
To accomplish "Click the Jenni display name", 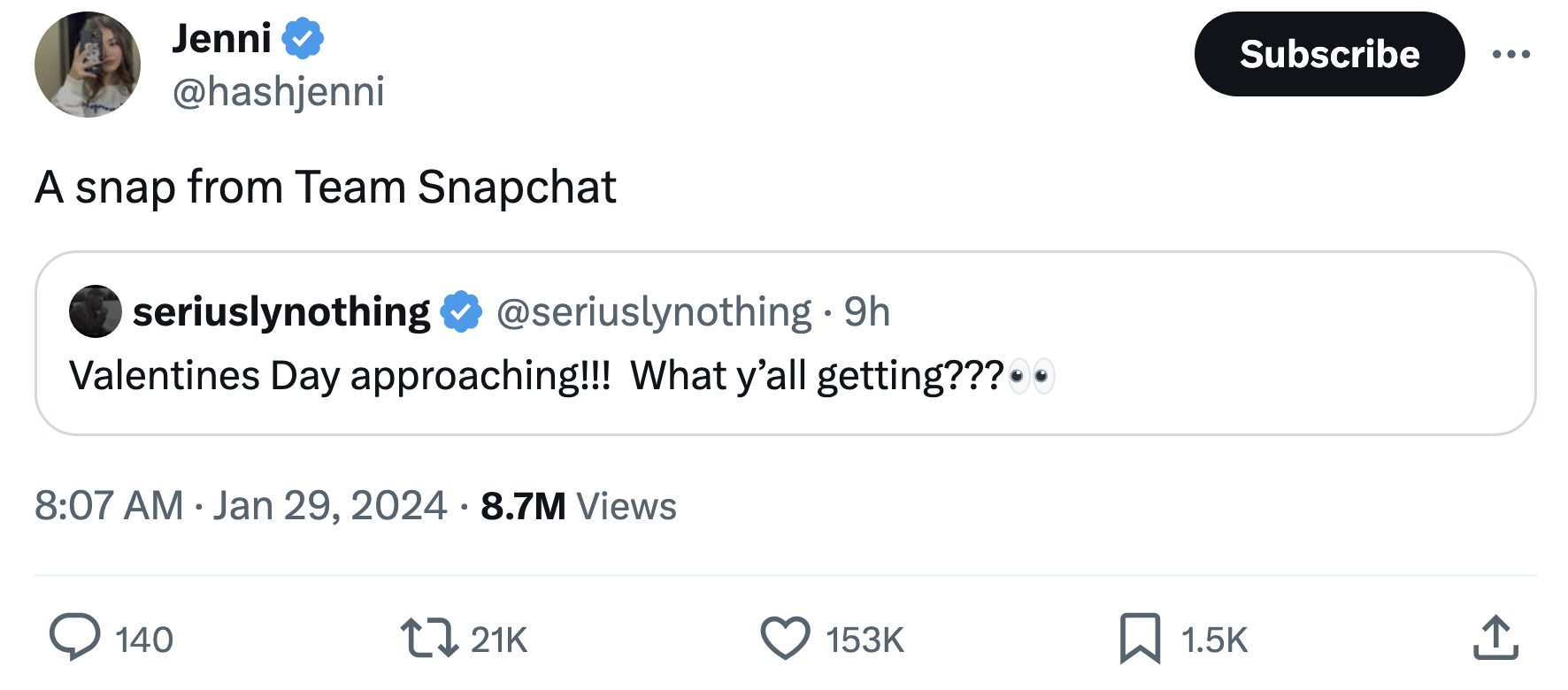I will (x=221, y=39).
